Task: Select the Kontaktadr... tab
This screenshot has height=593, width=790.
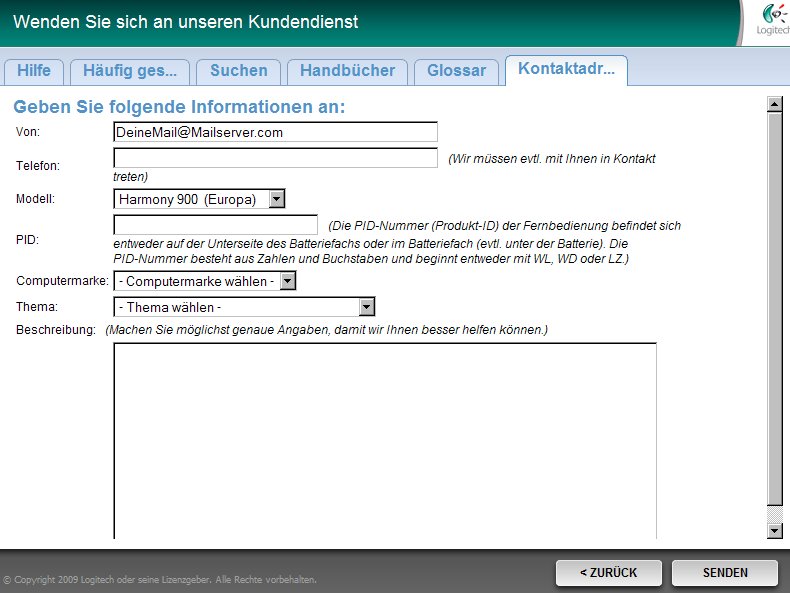Action: coord(566,70)
